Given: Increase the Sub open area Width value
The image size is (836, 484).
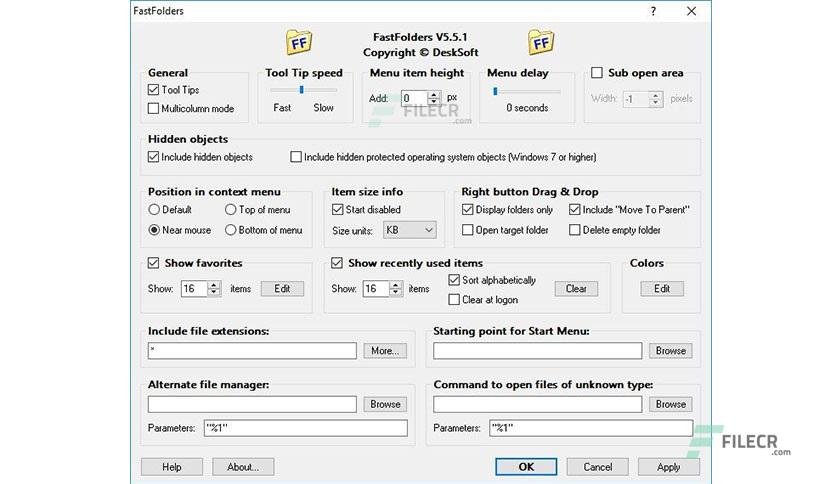Looking at the screenshot, I should [656, 95].
